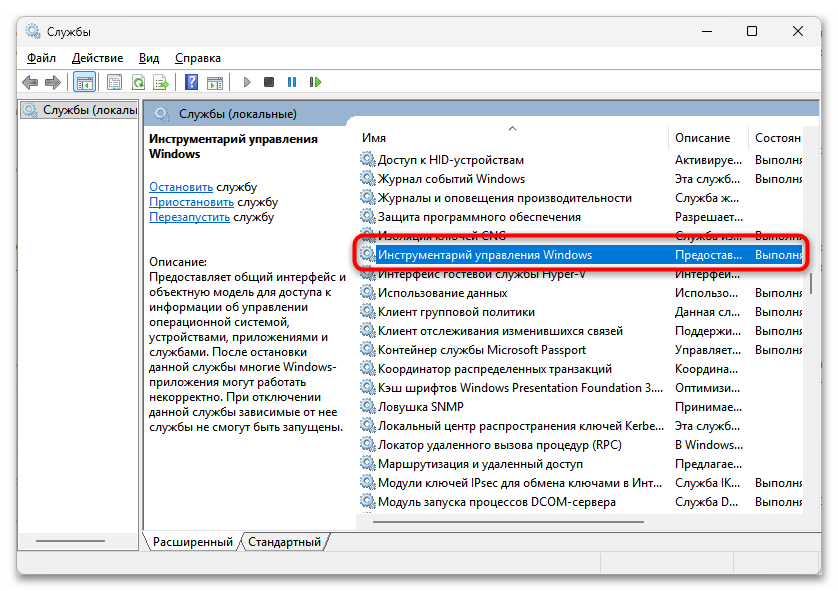
Task: Click the gear icon beside Использование данных
Action: pyautogui.click(x=368, y=292)
